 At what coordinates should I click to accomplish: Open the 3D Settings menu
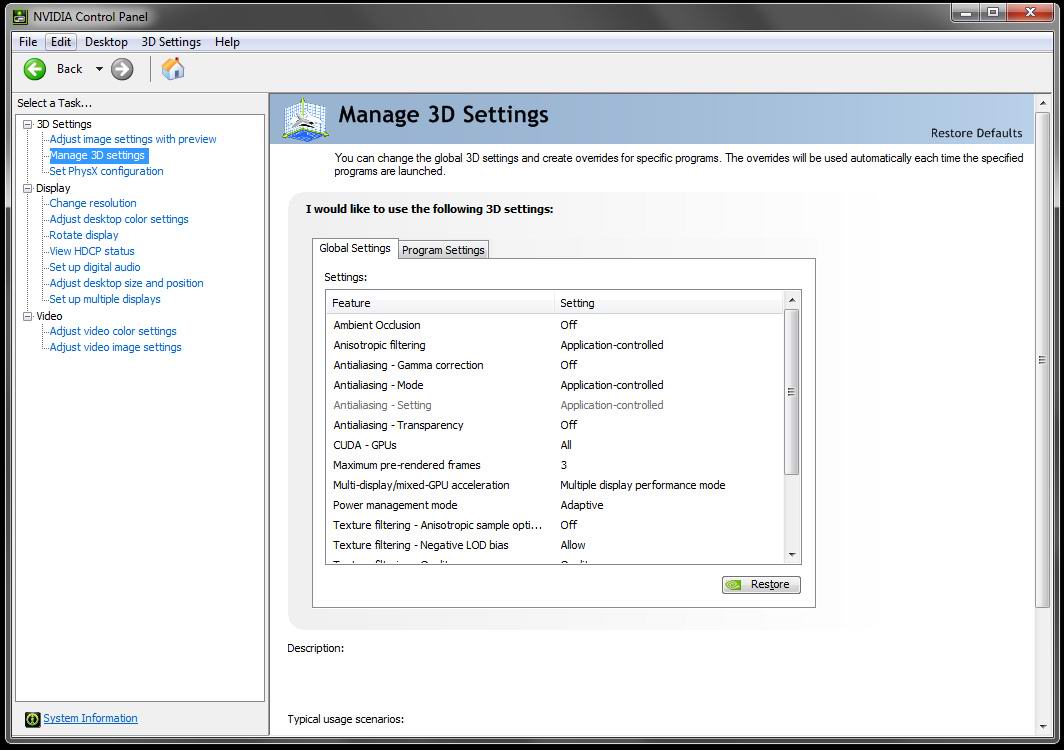click(171, 42)
